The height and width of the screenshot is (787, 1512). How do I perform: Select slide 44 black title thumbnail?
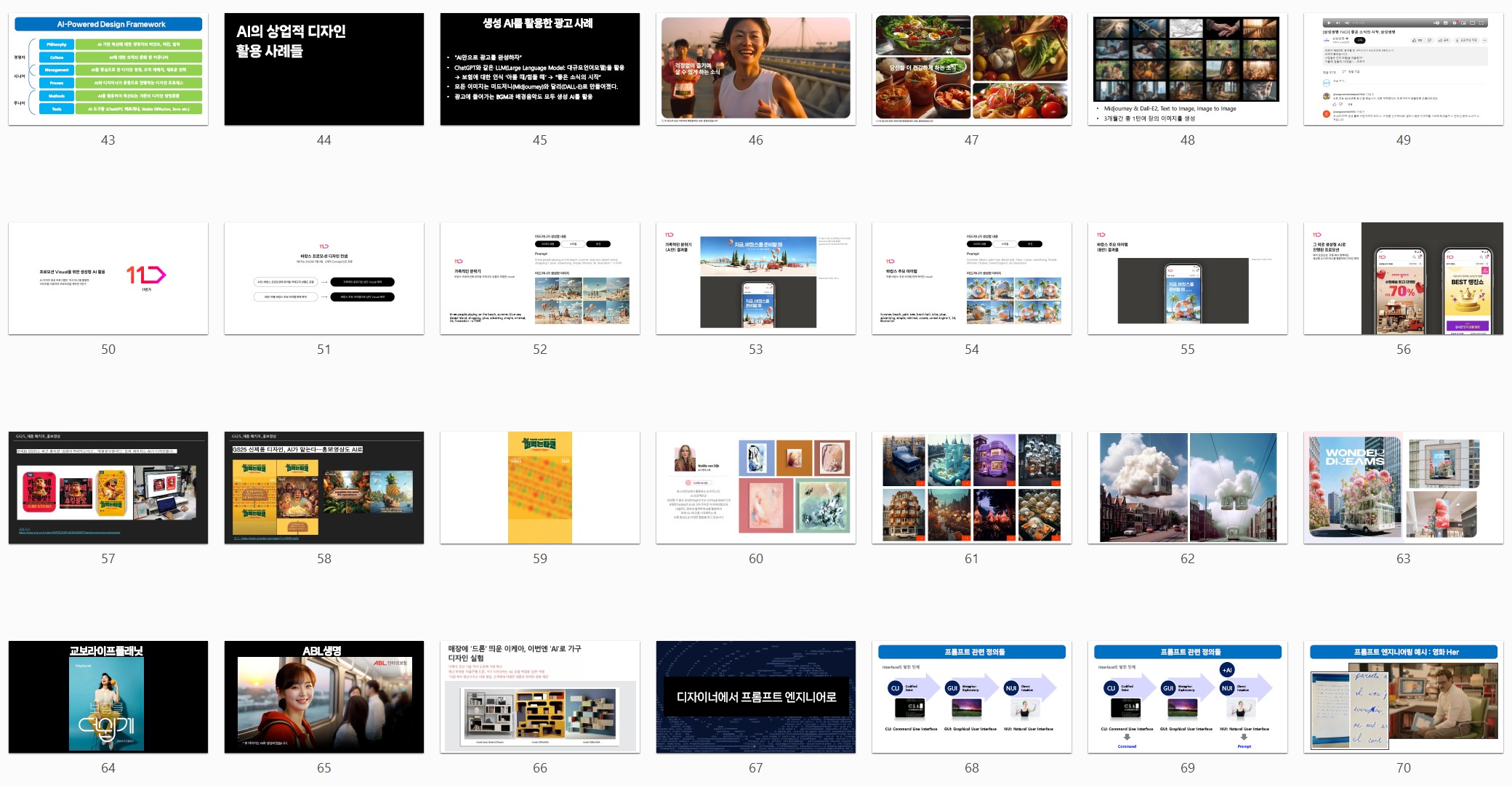[x=323, y=69]
